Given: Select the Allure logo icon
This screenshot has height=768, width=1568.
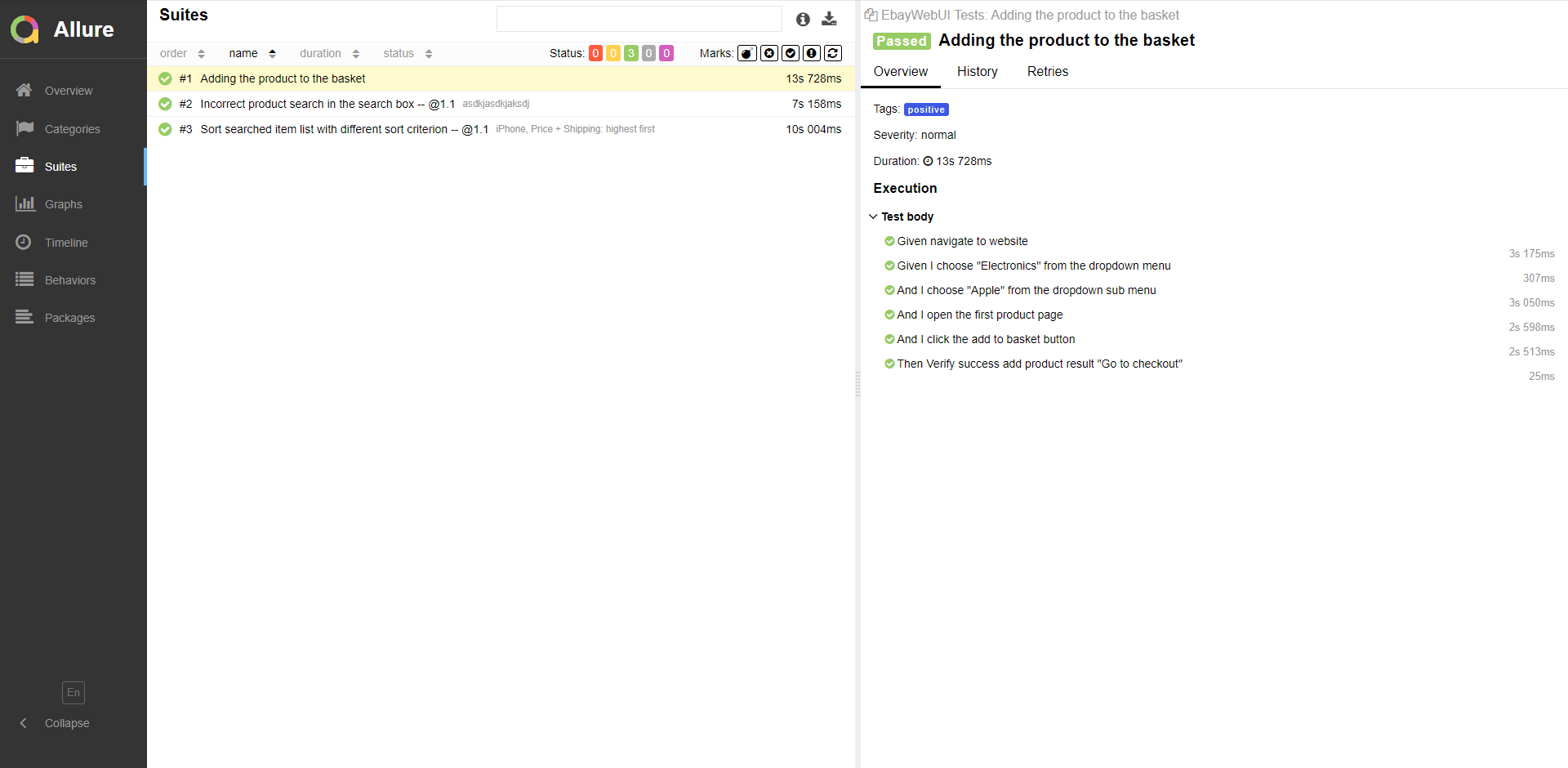Looking at the screenshot, I should pos(24,29).
